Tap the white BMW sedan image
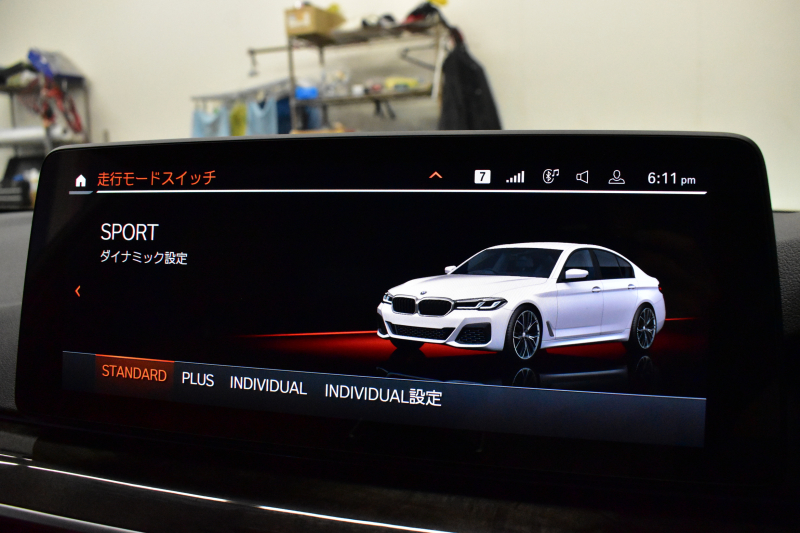Screen dimensions: 800x533 click(521, 301)
